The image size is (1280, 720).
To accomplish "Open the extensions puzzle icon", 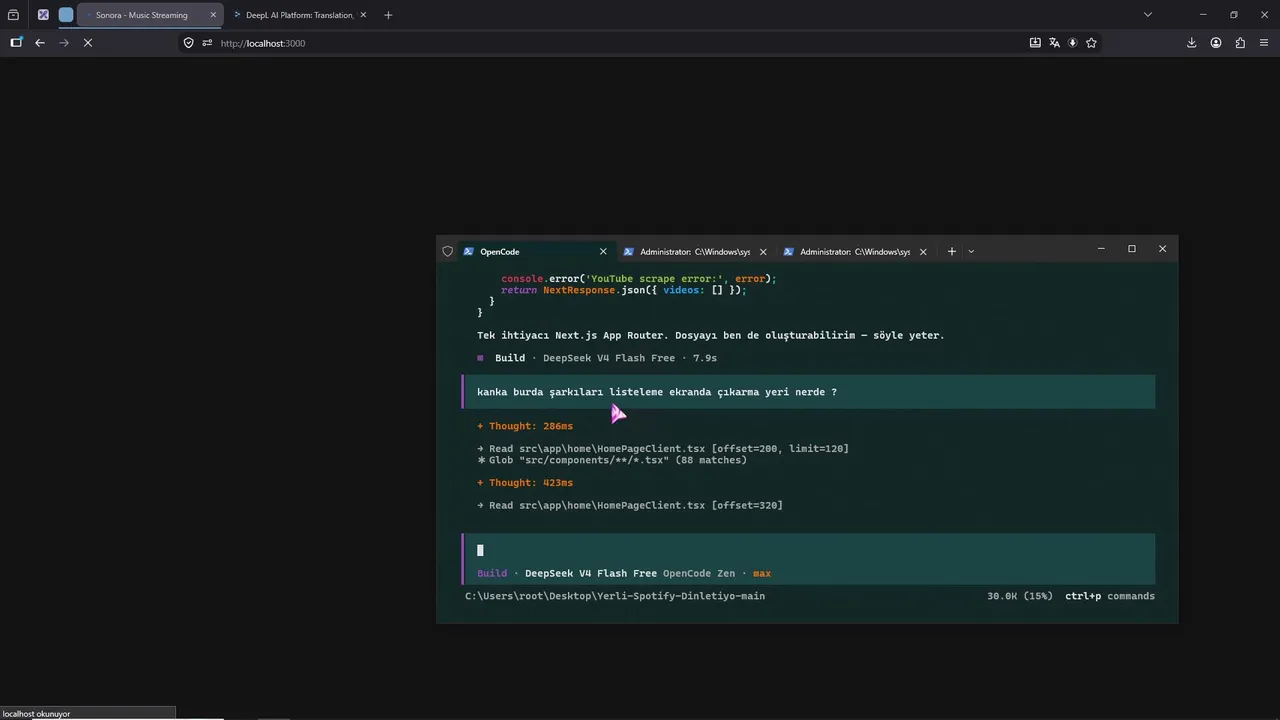I will point(1240,43).
